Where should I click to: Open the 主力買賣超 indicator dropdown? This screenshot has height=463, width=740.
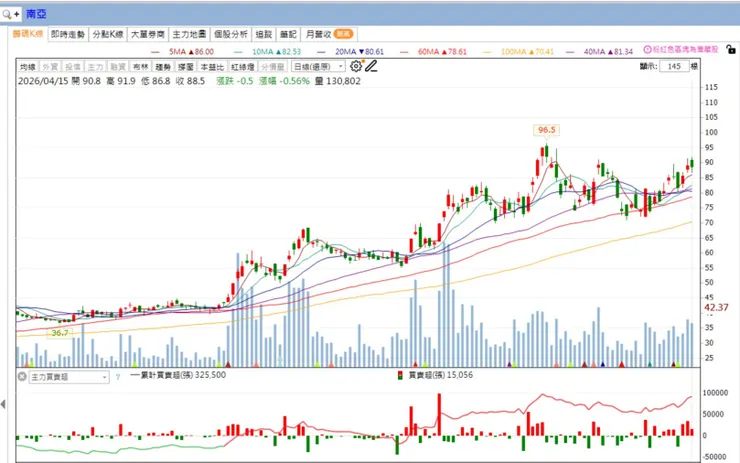(x=69, y=377)
